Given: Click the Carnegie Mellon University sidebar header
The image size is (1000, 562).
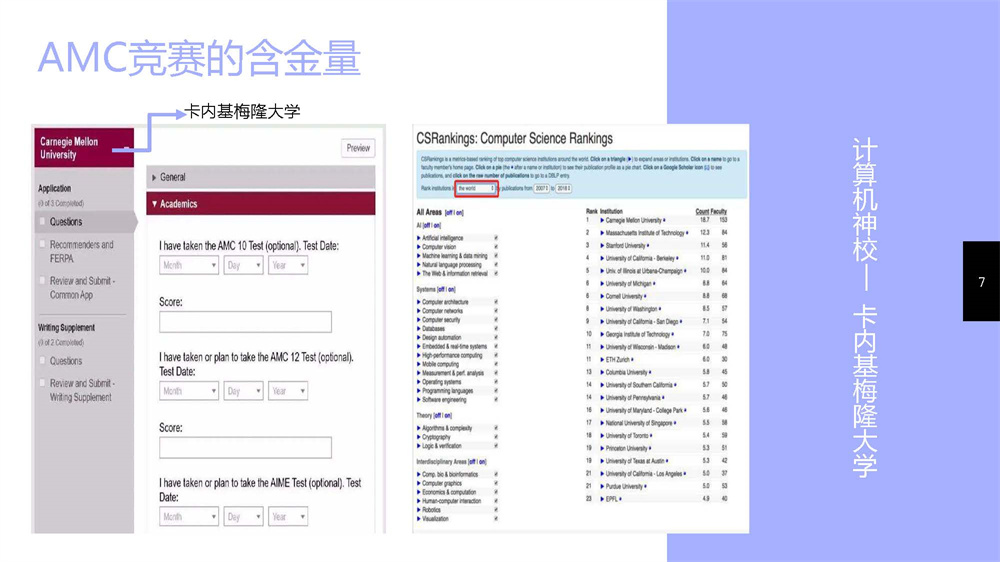Looking at the screenshot, I should (84, 148).
